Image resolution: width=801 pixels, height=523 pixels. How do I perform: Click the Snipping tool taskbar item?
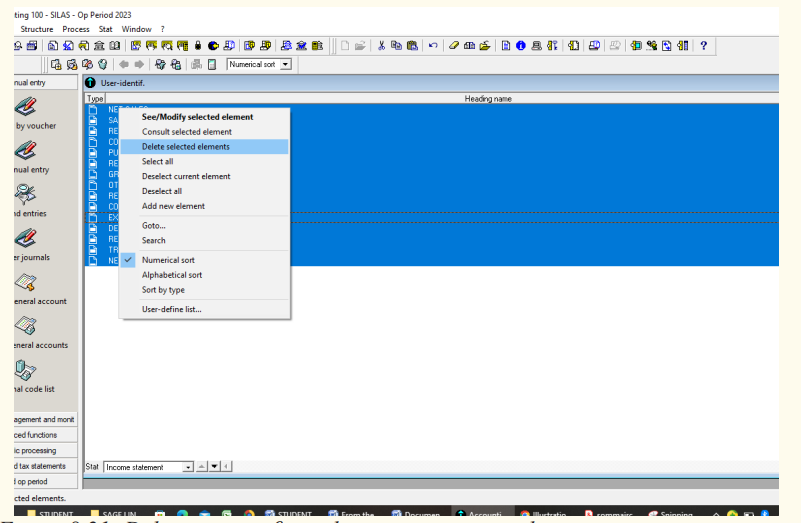pyautogui.click(x=671, y=514)
